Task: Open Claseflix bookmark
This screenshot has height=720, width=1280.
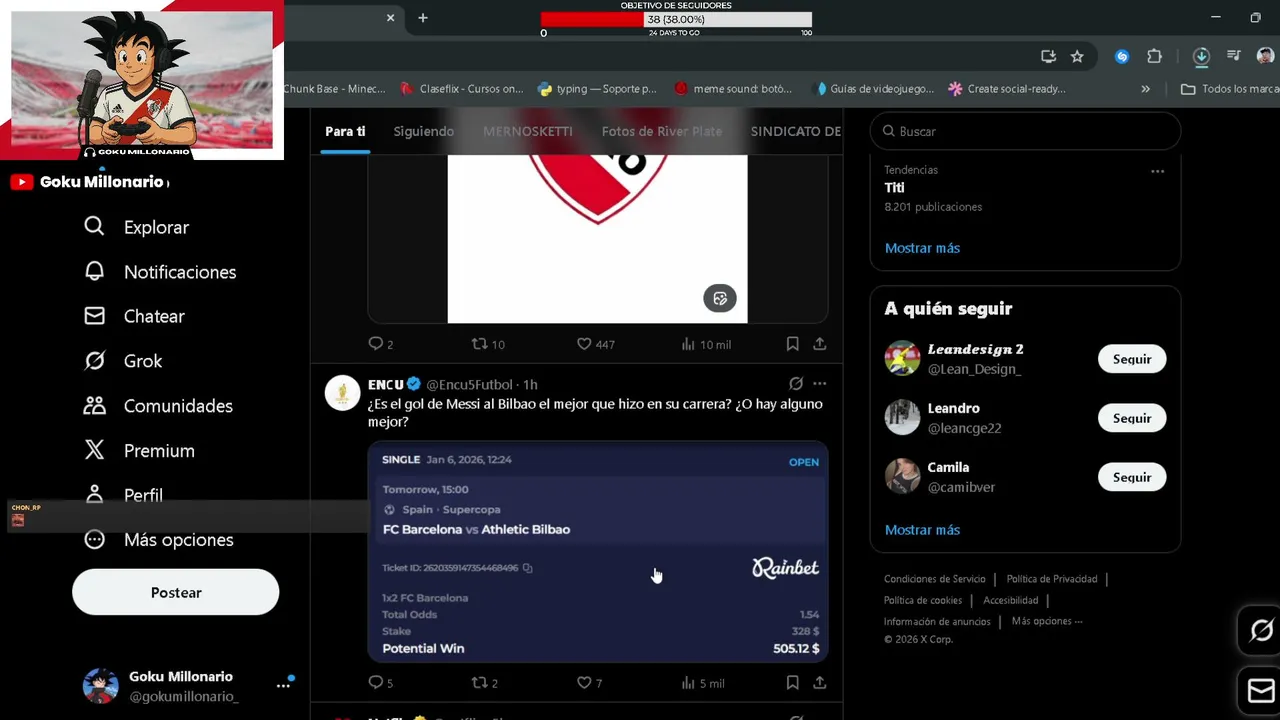Action: (x=462, y=89)
